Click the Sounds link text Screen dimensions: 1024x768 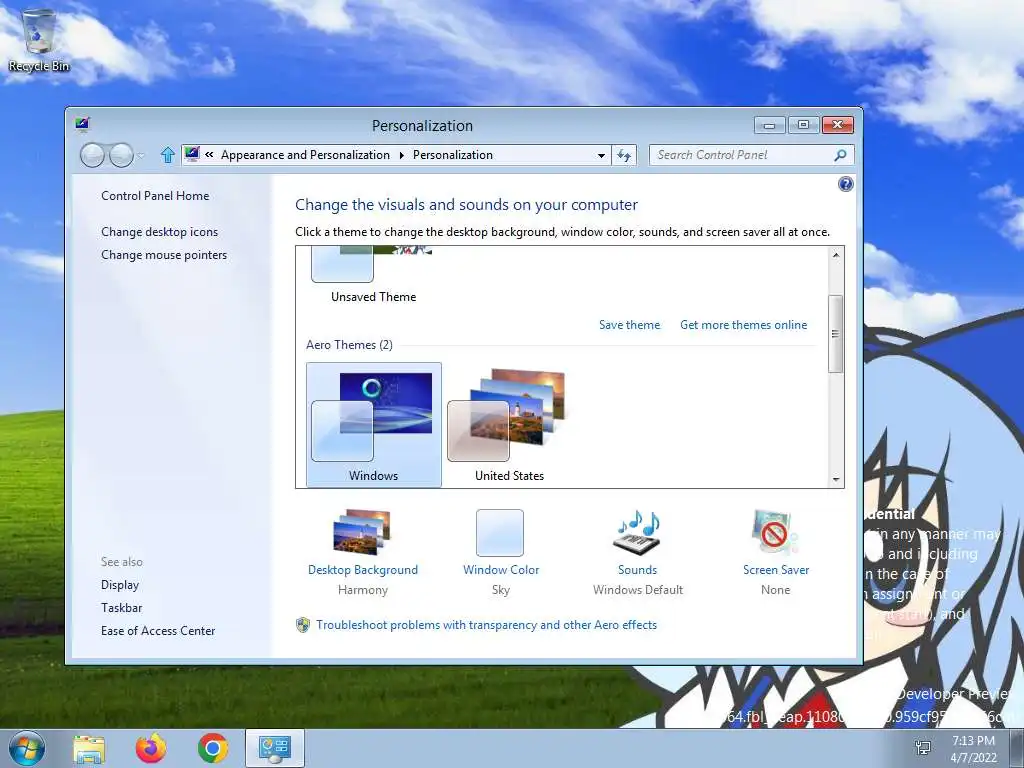point(637,570)
